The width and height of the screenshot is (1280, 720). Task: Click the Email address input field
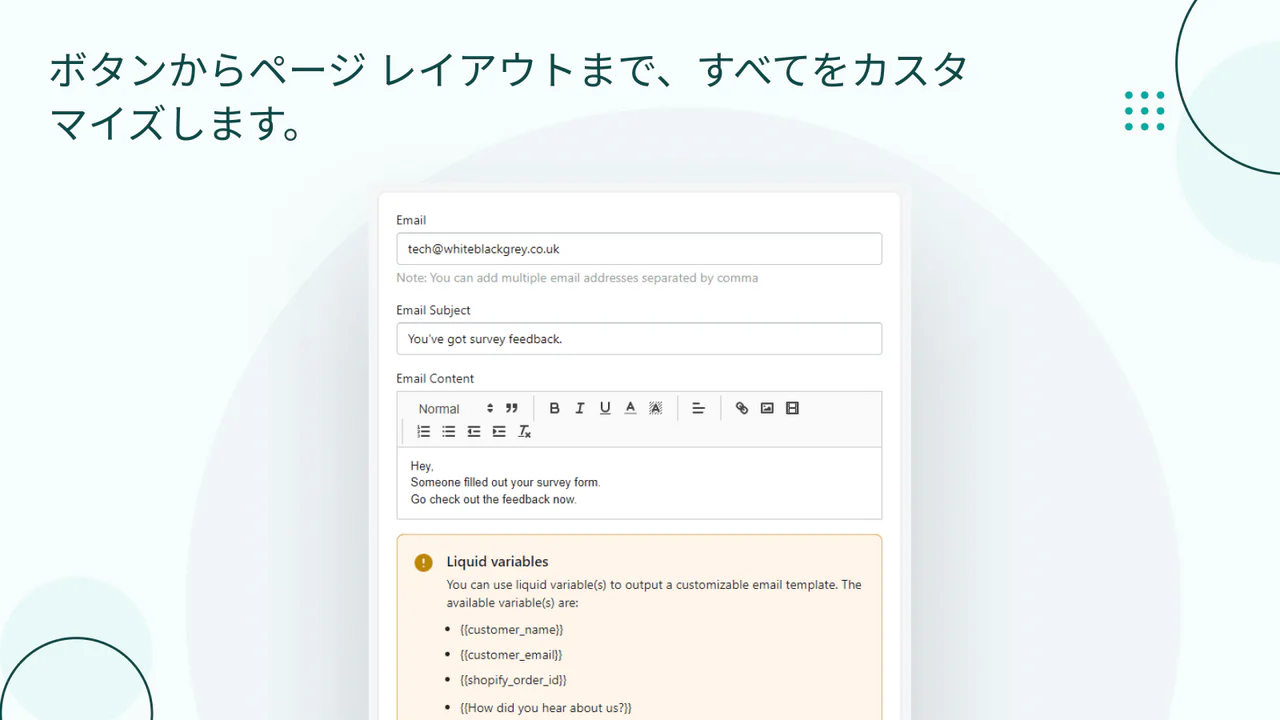pos(639,249)
